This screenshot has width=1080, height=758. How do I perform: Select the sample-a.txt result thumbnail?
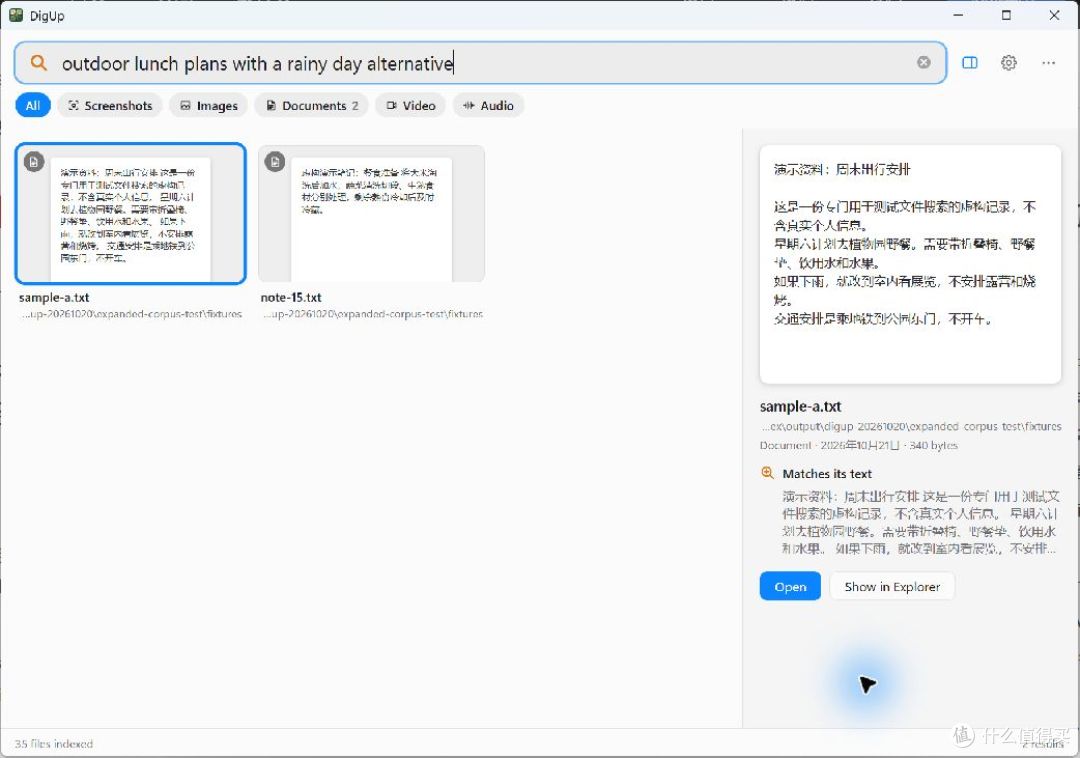pyautogui.click(x=131, y=213)
